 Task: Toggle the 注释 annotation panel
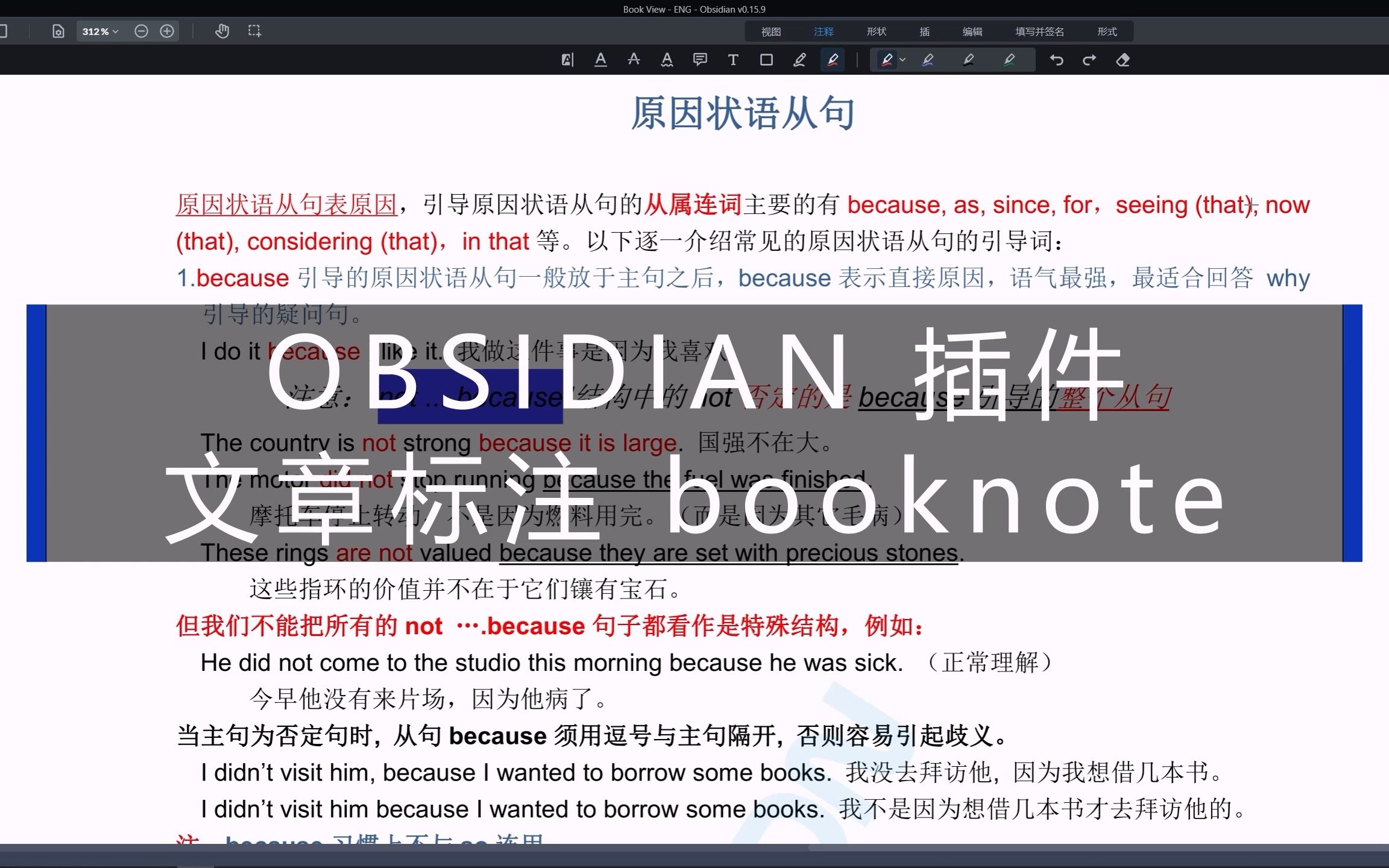pyautogui.click(x=821, y=32)
